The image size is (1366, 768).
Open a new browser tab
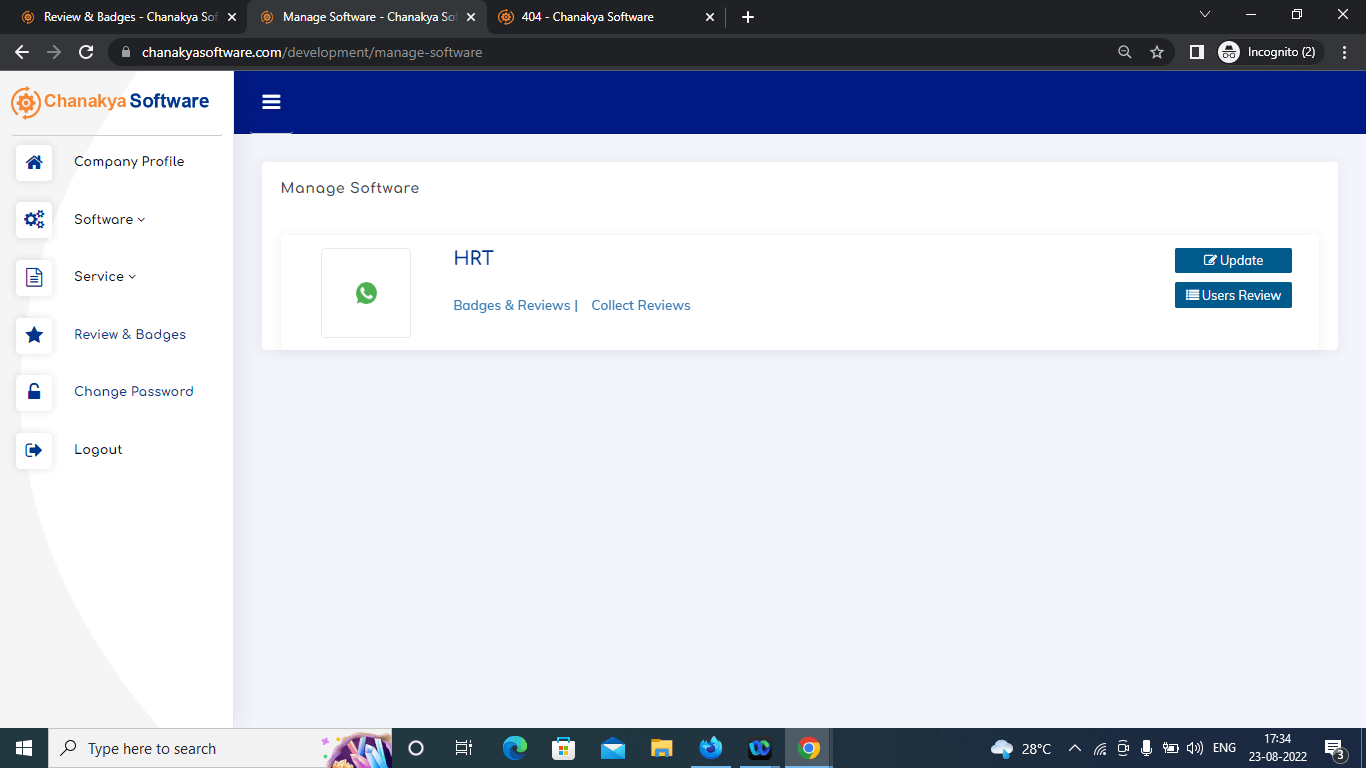(x=748, y=17)
